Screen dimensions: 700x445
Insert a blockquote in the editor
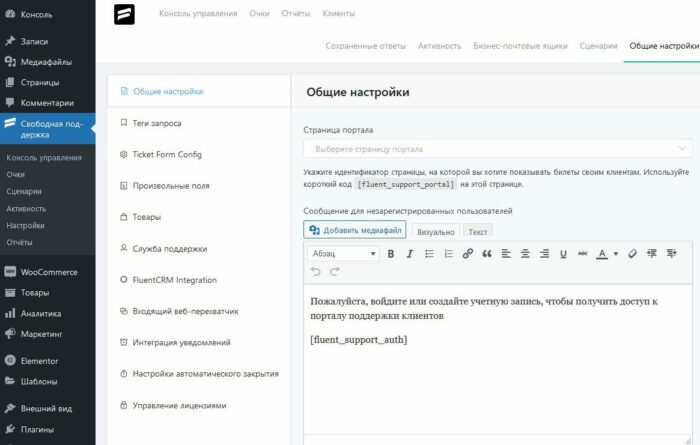pyautogui.click(x=487, y=254)
